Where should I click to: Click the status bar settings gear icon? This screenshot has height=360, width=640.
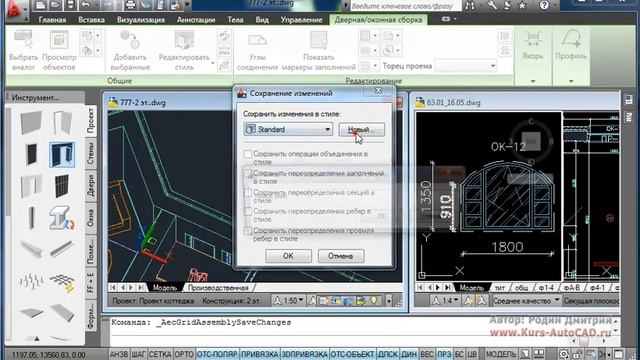pyautogui.click(x=564, y=354)
